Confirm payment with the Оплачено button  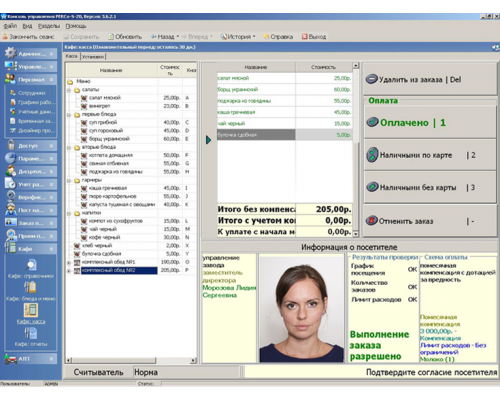[430, 122]
